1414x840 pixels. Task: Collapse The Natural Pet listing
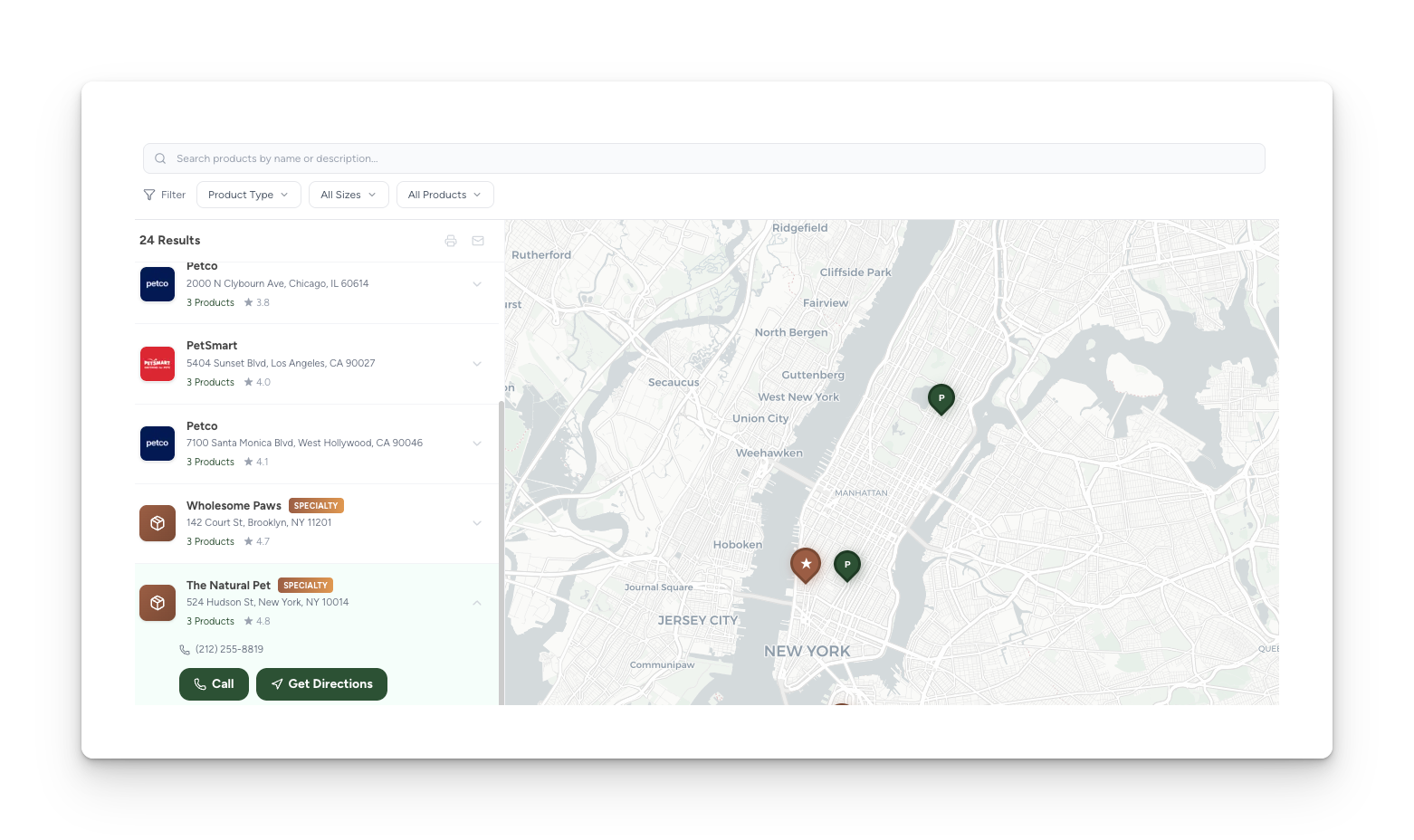(x=477, y=603)
